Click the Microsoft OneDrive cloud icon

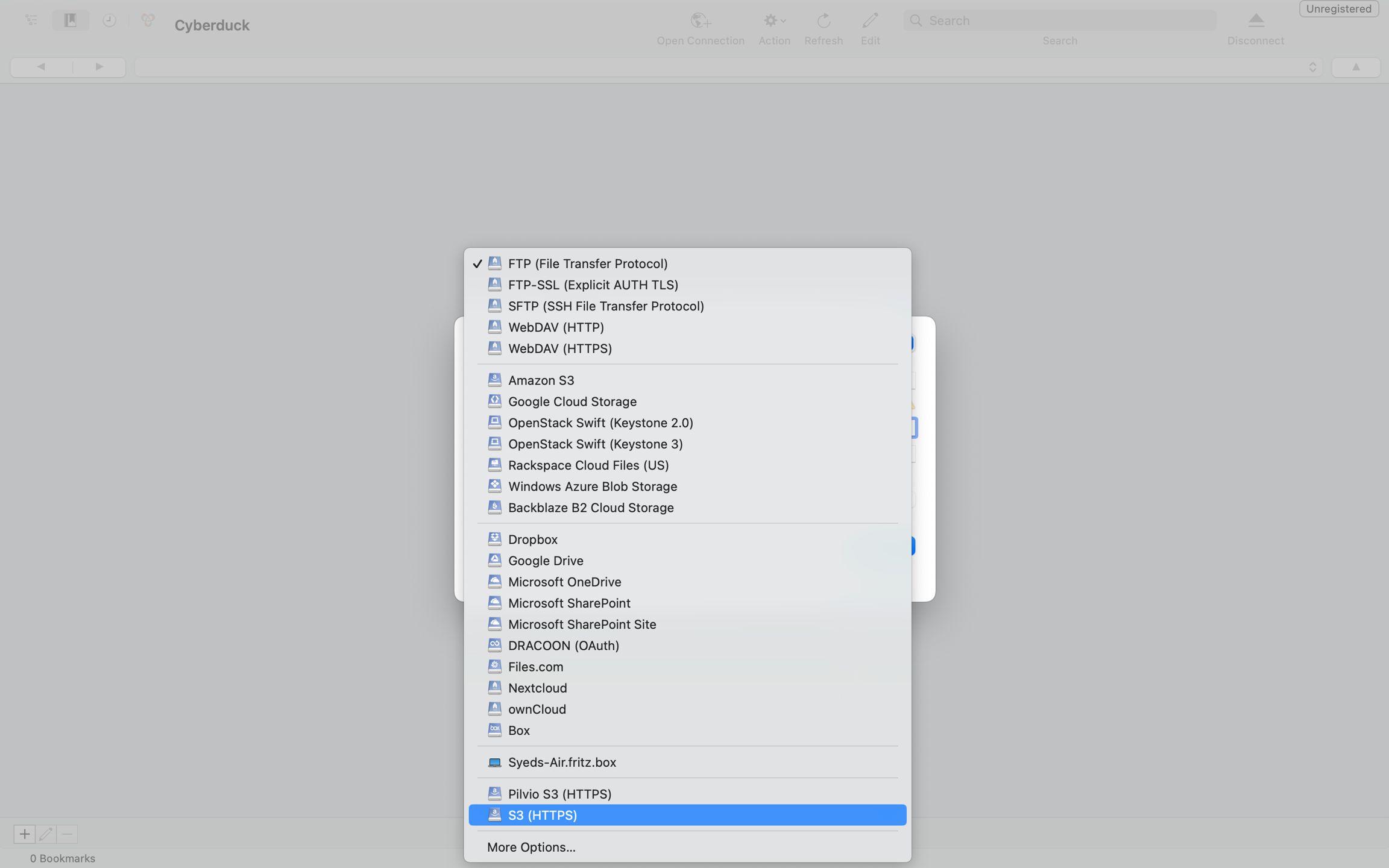pos(494,581)
